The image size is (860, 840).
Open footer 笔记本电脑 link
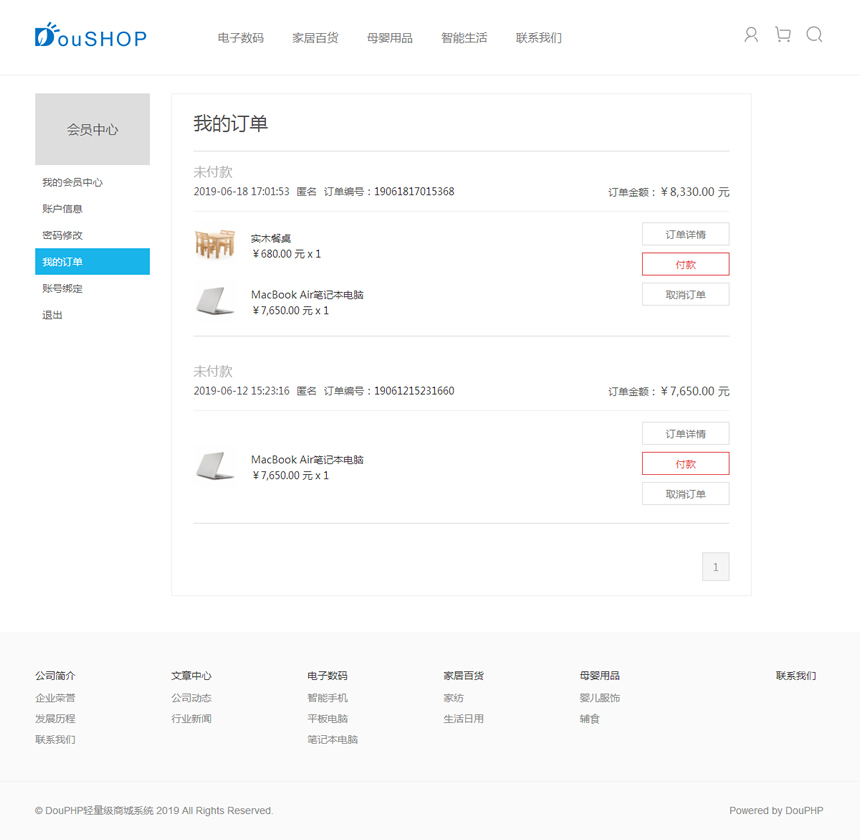pyautogui.click(x=332, y=740)
